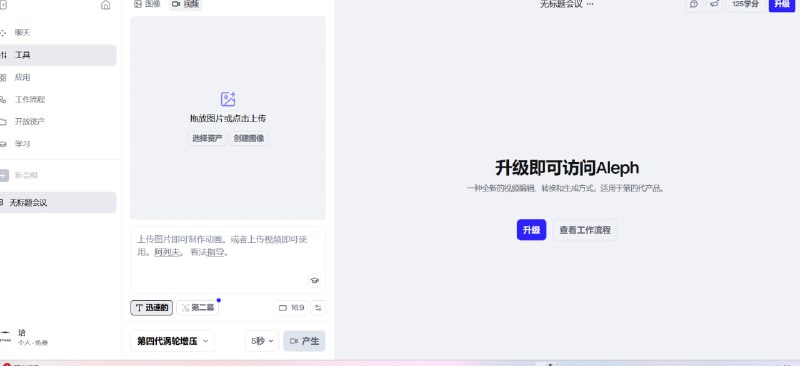This screenshot has height=366, width=800.
Task: Toggle the 第二幕 mode button
Action: (x=198, y=308)
